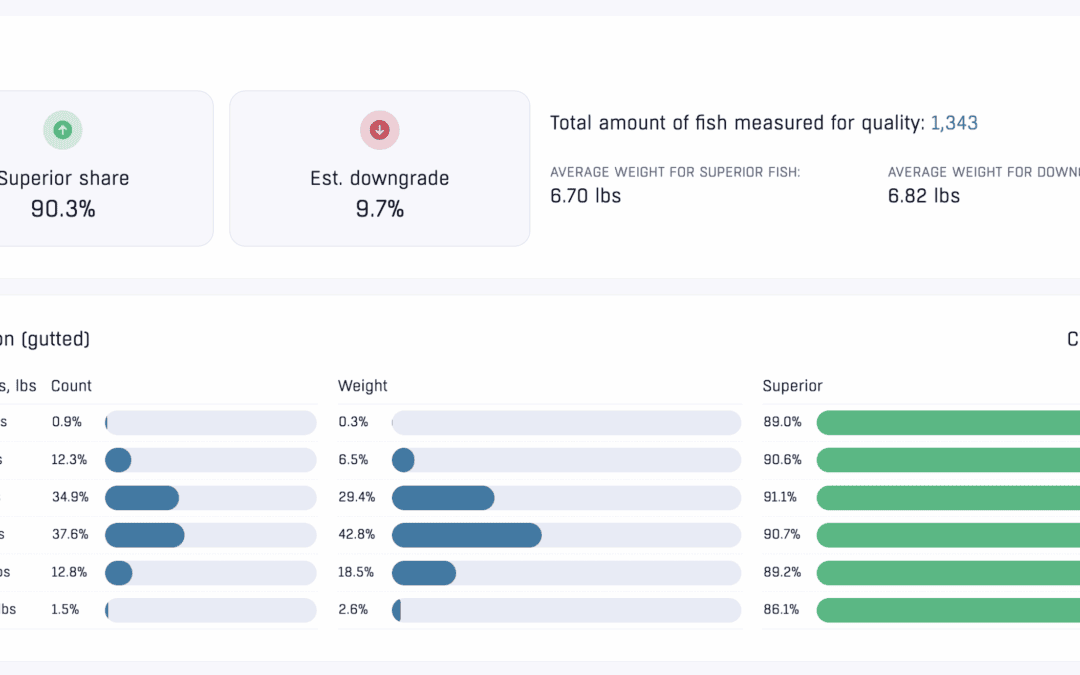The image size is (1080, 675).
Task: Select the Superior share 90.3% value
Action: 62,209
